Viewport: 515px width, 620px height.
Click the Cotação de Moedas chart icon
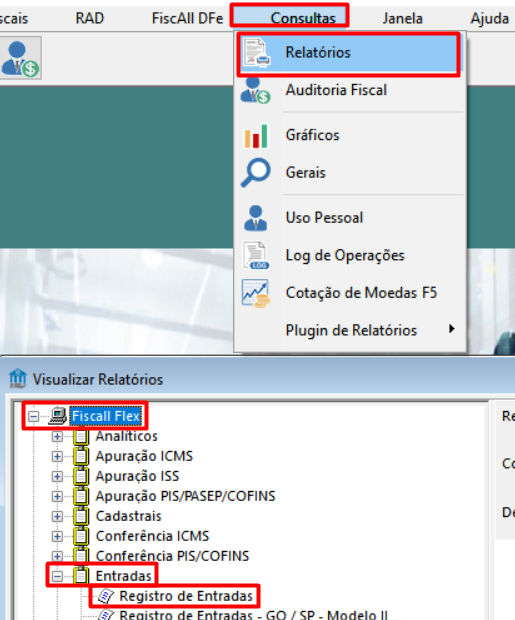[x=256, y=293]
